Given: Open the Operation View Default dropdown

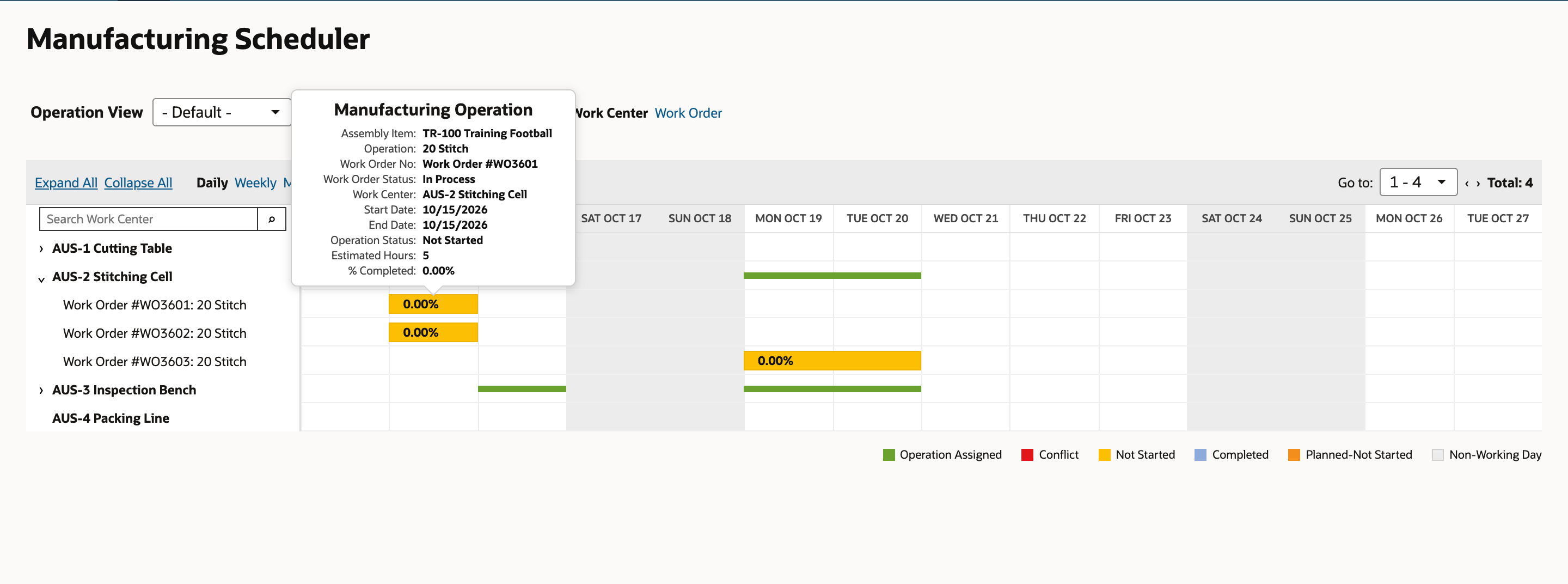Looking at the screenshot, I should point(222,112).
